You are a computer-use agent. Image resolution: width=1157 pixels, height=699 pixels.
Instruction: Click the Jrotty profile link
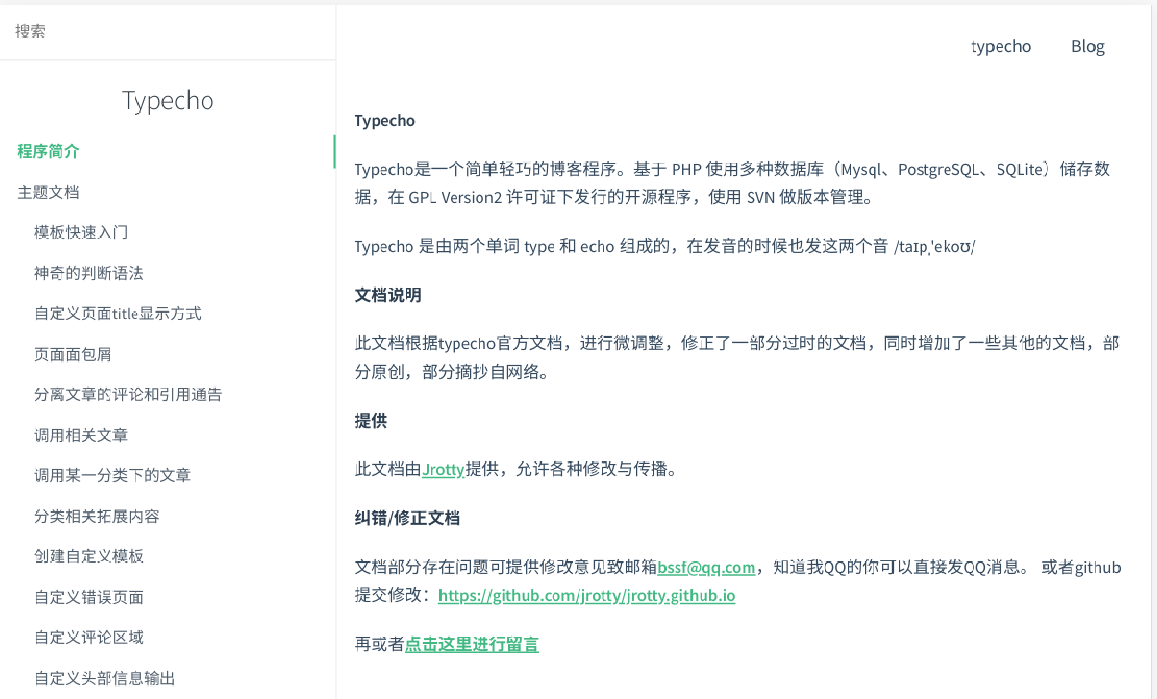coord(442,469)
